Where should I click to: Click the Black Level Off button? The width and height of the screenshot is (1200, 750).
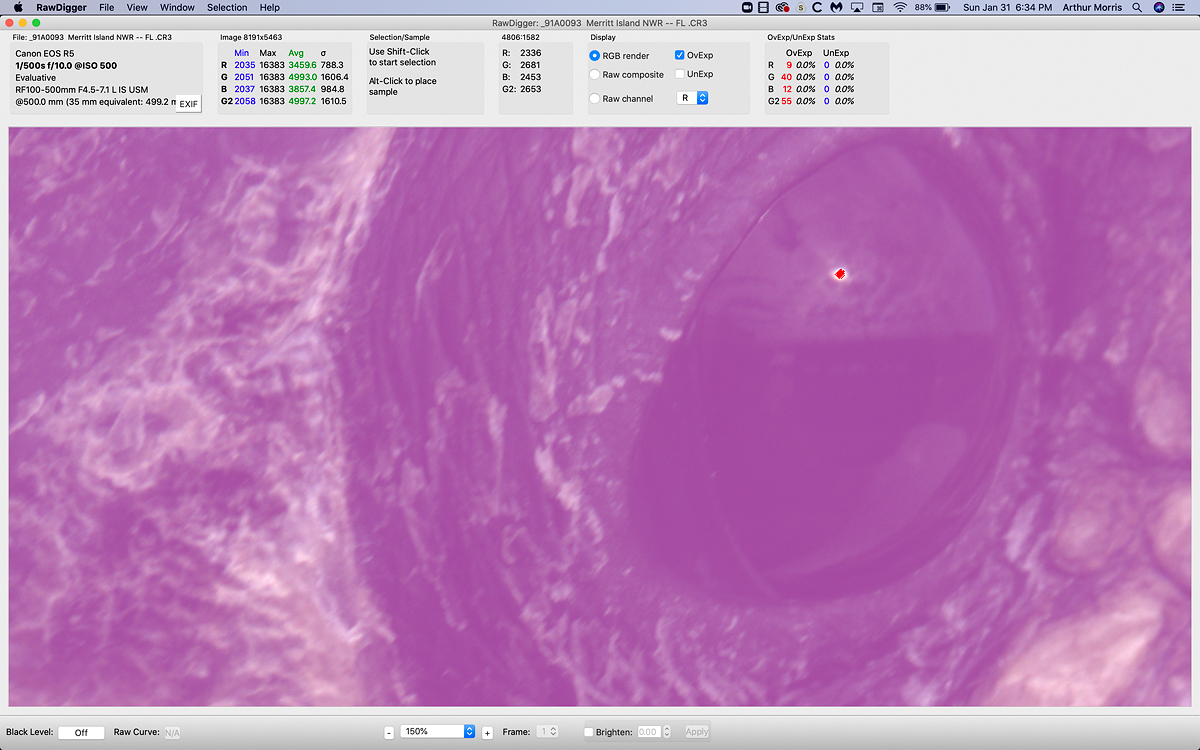tap(81, 732)
